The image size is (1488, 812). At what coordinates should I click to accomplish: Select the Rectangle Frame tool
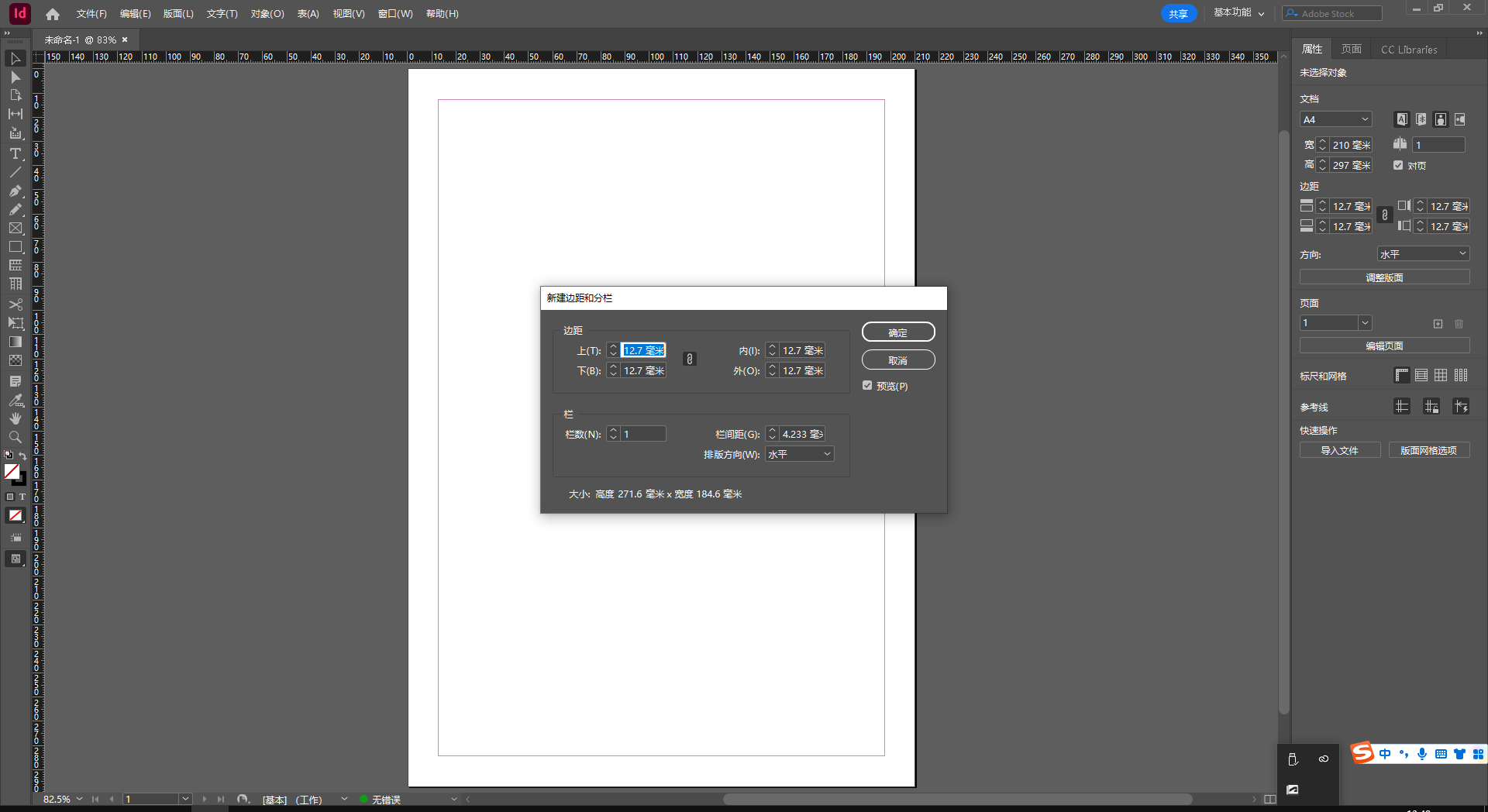[15, 228]
